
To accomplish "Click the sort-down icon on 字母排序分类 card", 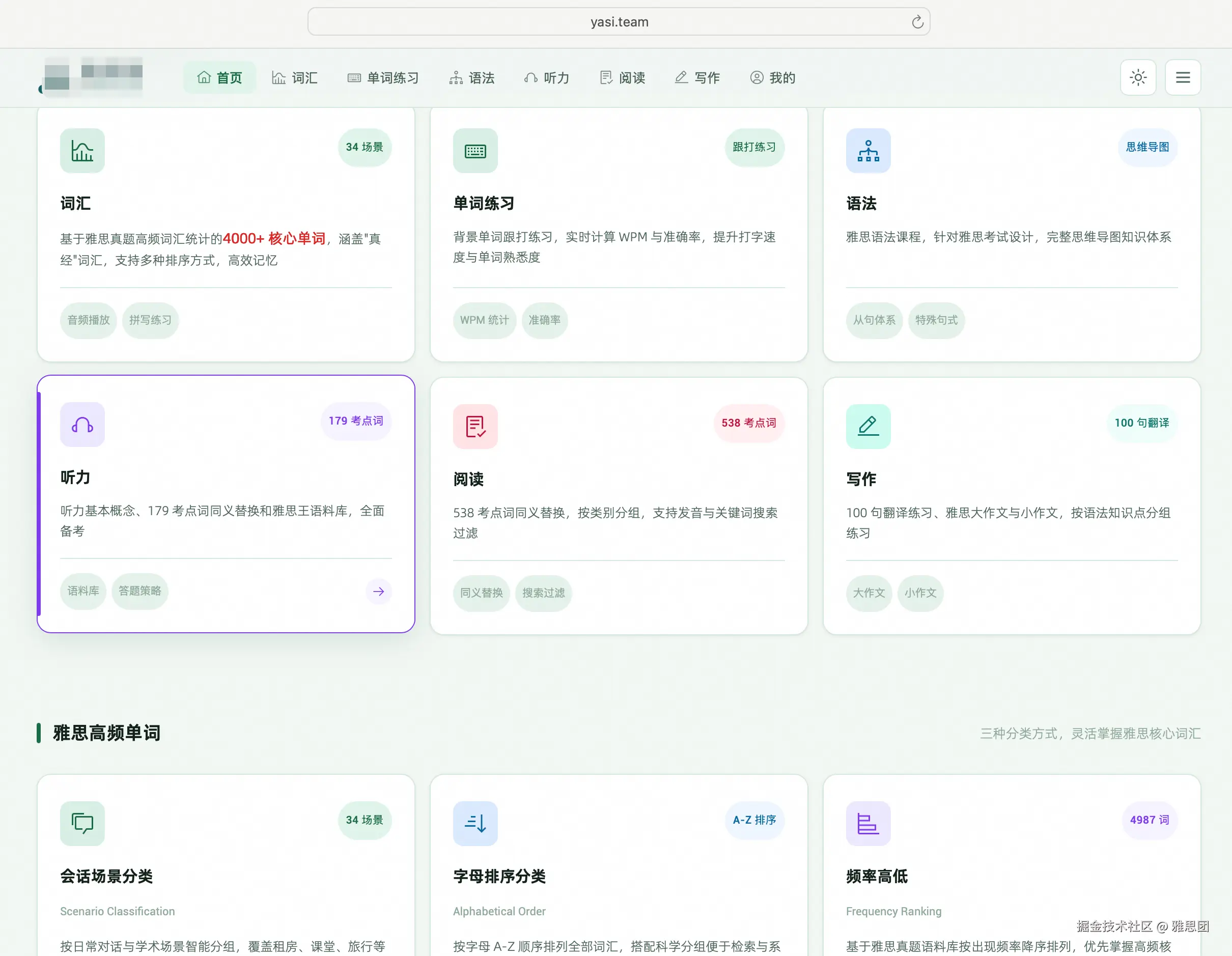I will [x=475, y=824].
